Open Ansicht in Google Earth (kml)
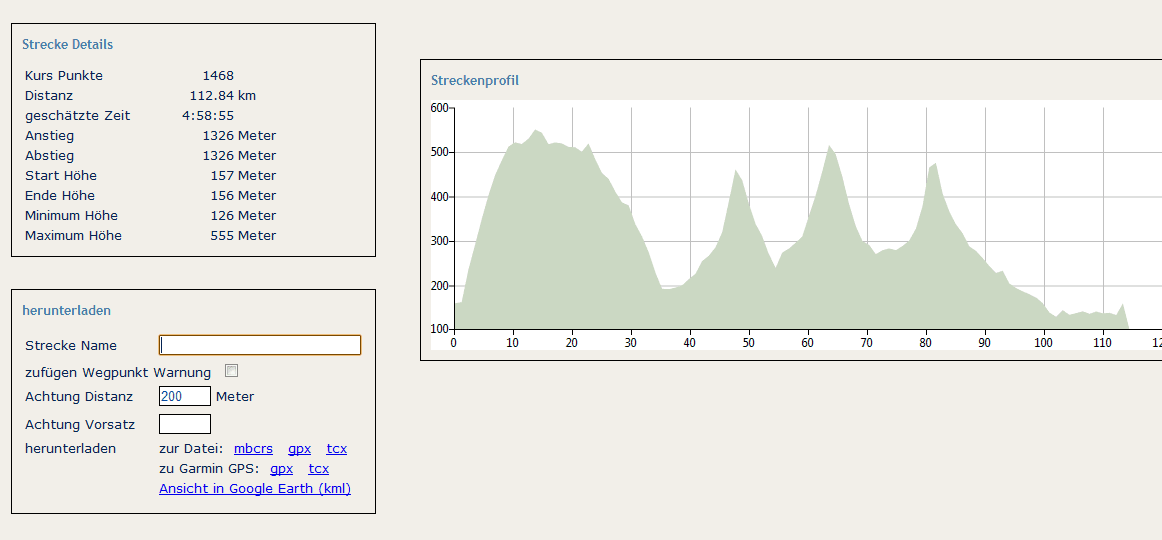Image resolution: width=1162 pixels, height=540 pixels. pos(255,489)
